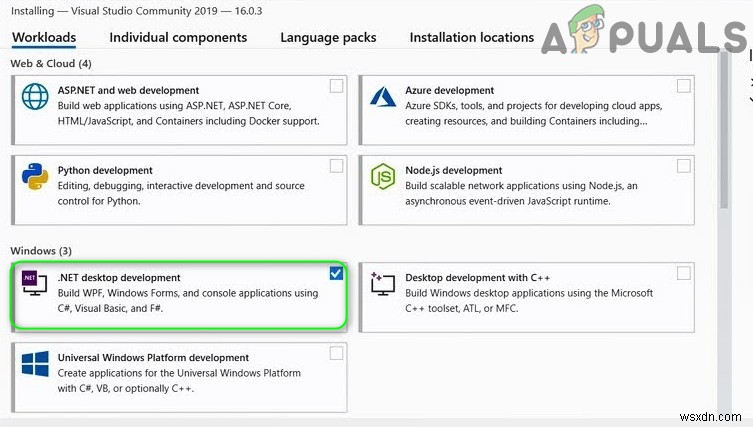Click the 'Build WPF, Windows Forms' description text

tap(188, 300)
